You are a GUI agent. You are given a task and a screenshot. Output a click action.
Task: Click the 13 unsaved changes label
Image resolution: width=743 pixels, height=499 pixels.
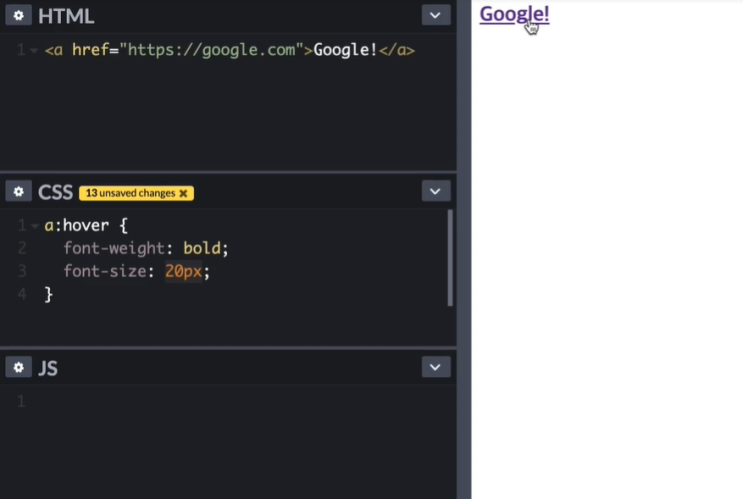[x=130, y=193]
